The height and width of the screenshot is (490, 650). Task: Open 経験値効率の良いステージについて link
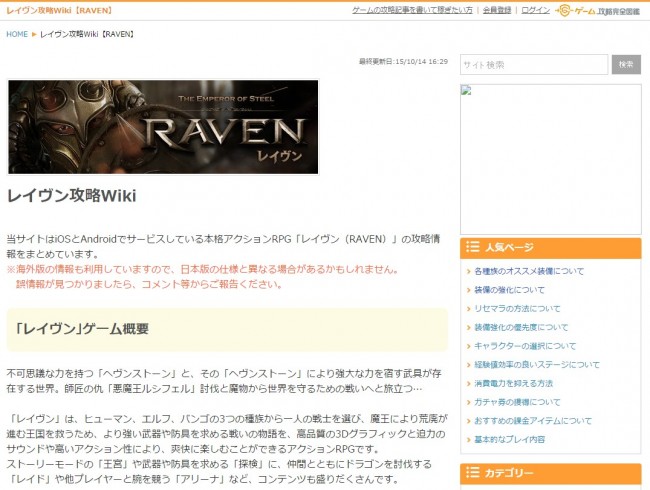click(x=537, y=364)
